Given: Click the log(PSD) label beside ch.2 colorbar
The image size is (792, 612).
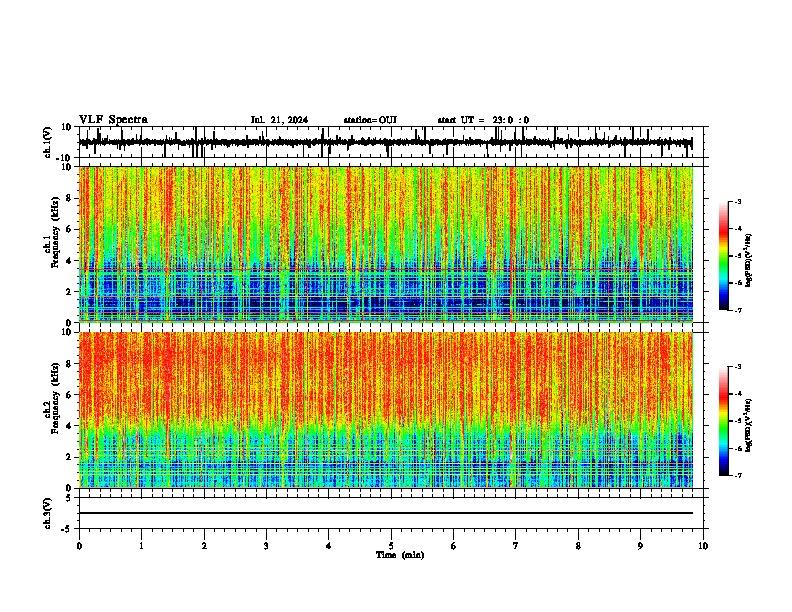Looking at the screenshot, I should click(748, 425).
